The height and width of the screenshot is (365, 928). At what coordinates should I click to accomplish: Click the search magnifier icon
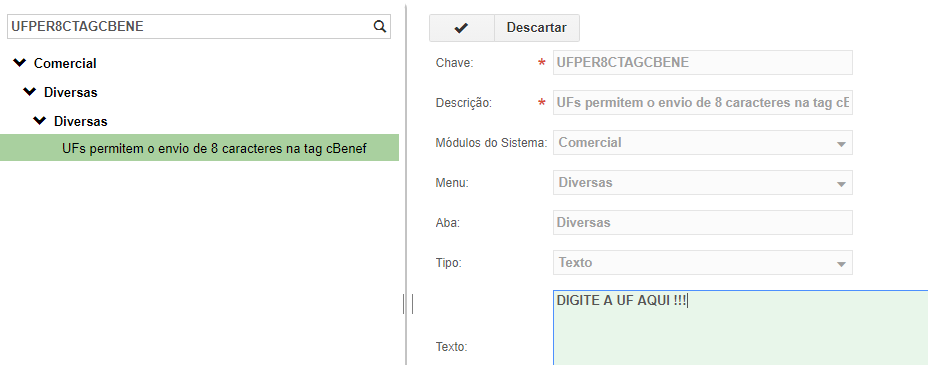pyautogui.click(x=379, y=27)
